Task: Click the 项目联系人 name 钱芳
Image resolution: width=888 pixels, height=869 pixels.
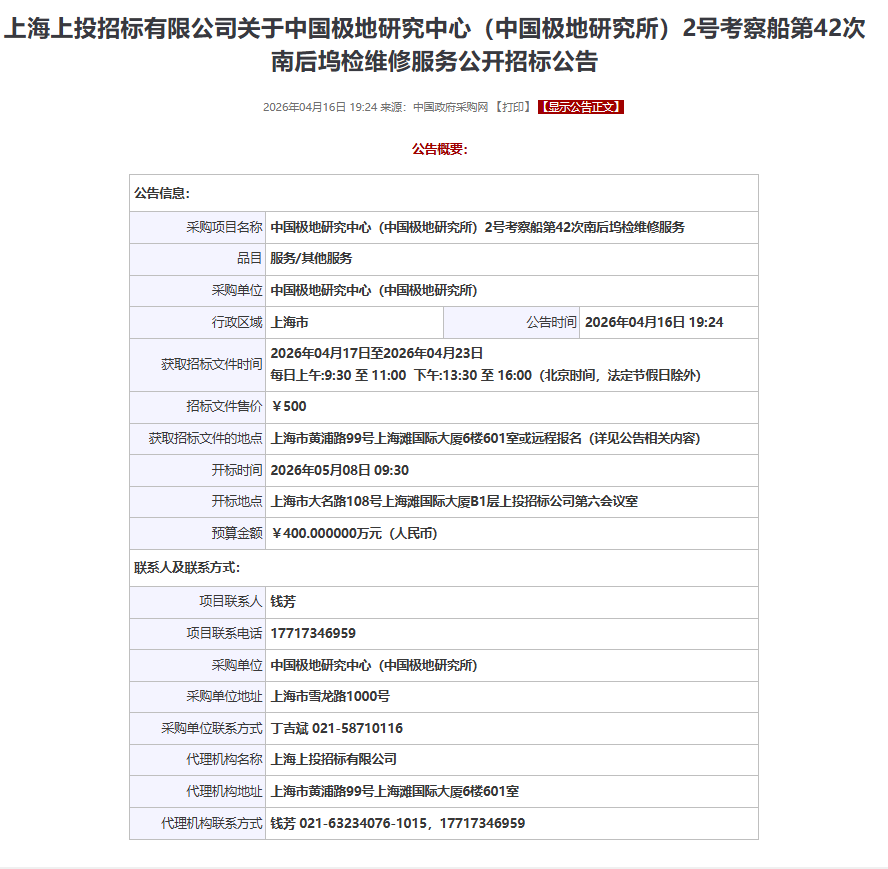Action: point(283,602)
